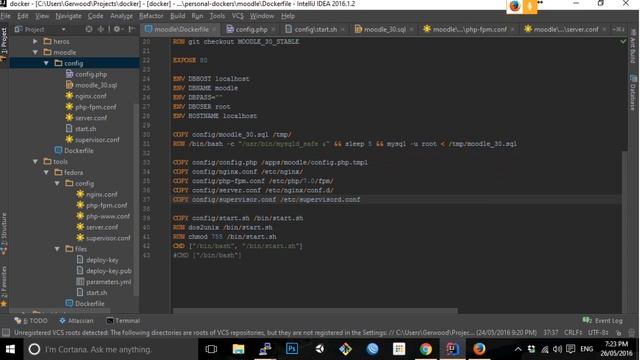The height and width of the screenshot is (360, 640).
Task: Open the Edit menu
Action: 23,16
